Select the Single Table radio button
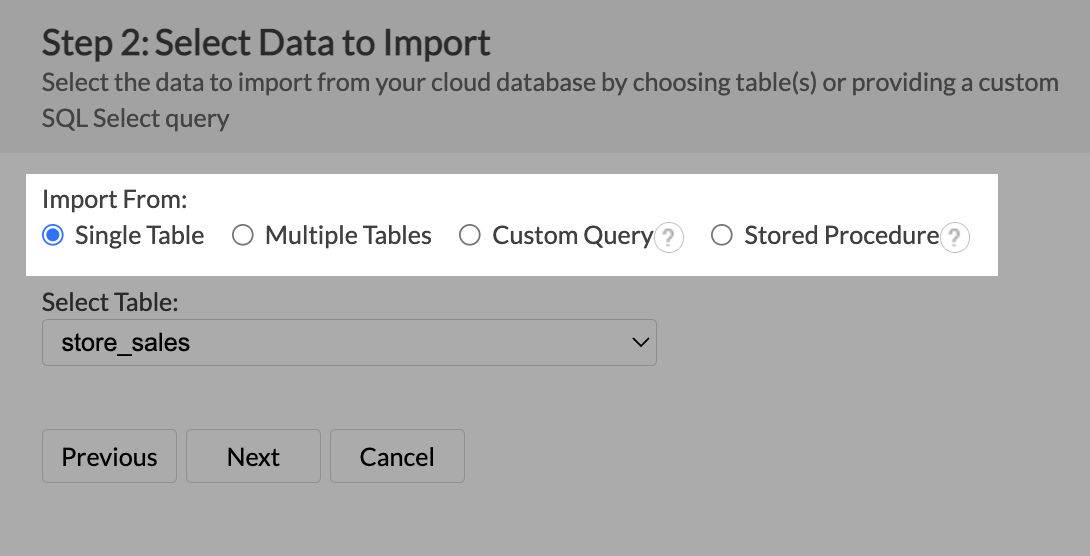Image resolution: width=1090 pixels, height=556 pixels. coord(53,235)
